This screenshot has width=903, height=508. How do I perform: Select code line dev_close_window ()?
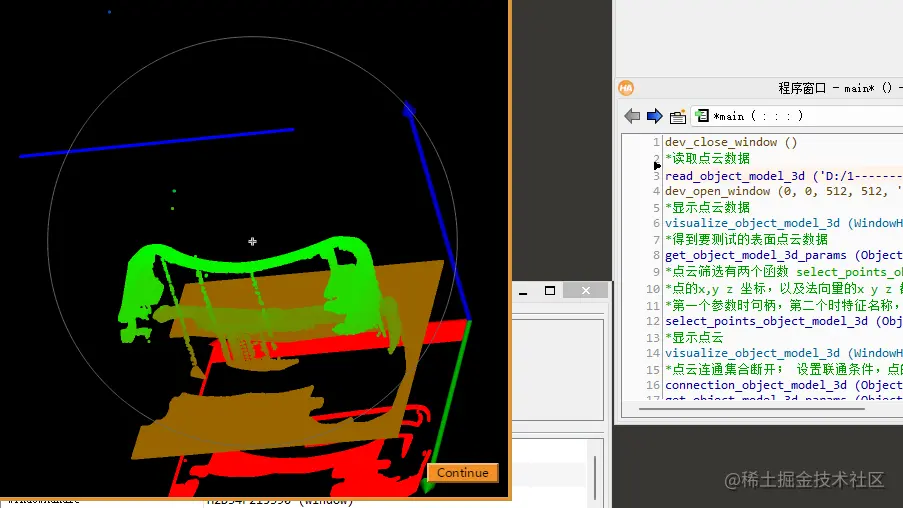[x=731, y=142]
